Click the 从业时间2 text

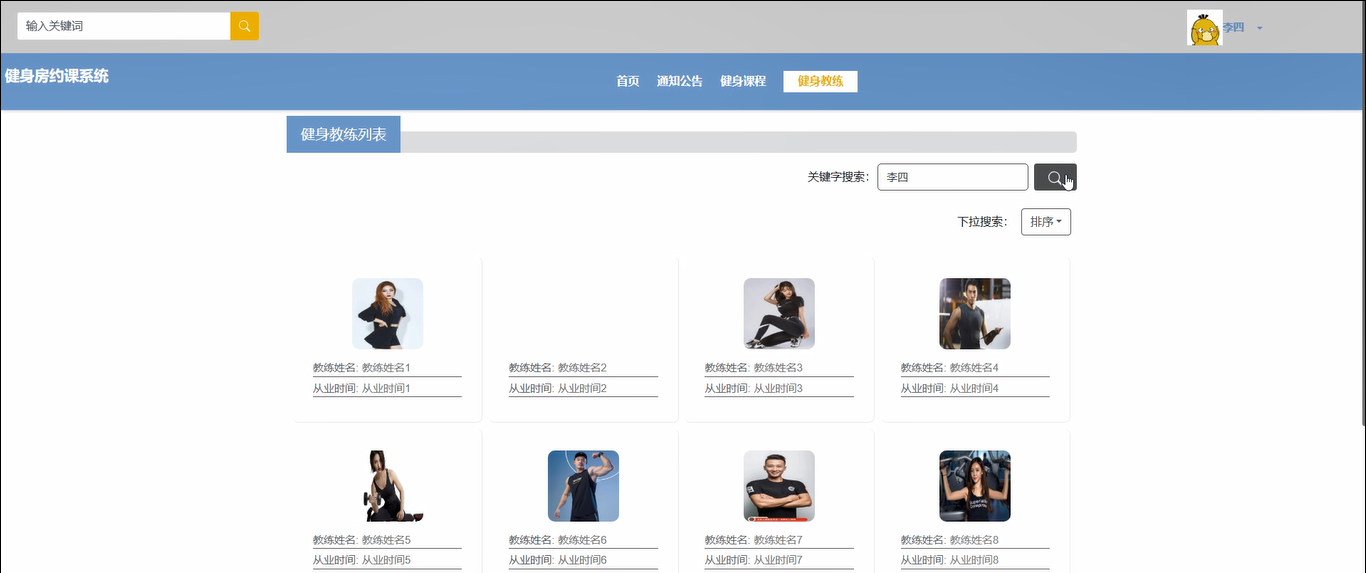point(582,388)
